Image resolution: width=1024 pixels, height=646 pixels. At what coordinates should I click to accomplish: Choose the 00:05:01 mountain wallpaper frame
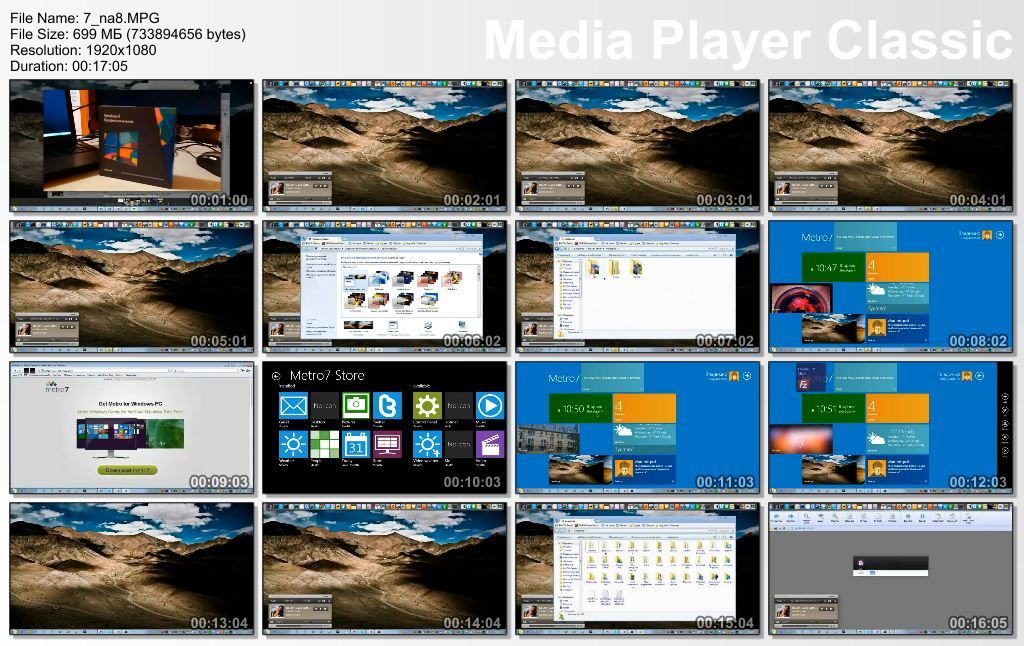click(132, 287)
